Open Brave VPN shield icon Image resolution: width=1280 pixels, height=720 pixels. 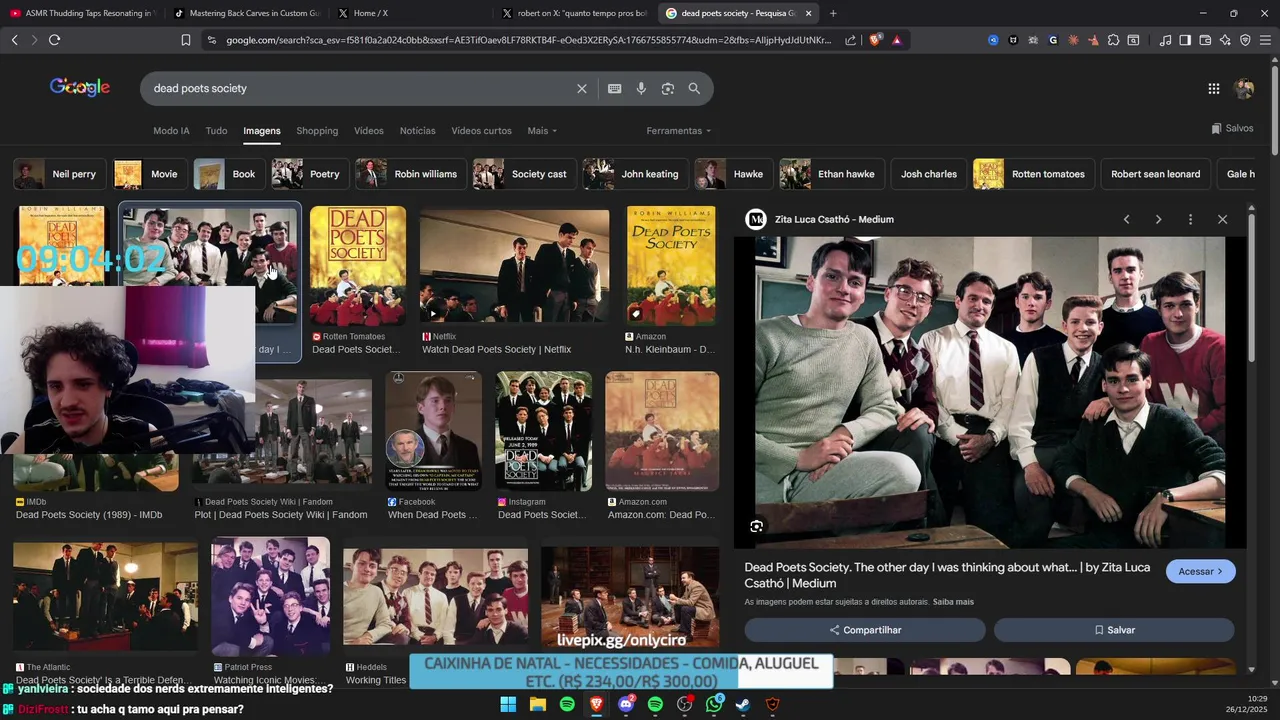click(x=1245, y=40)
